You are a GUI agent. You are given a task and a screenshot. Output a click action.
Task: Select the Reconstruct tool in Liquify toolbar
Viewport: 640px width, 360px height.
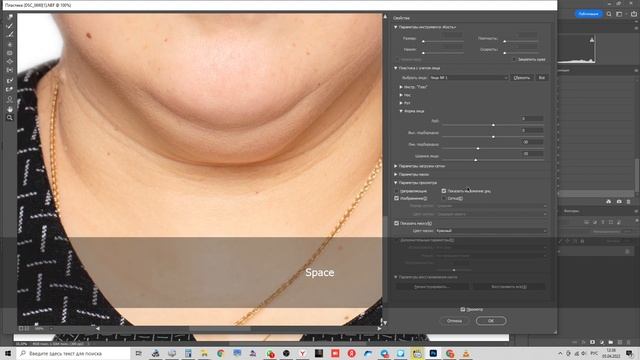click(x=10, y=26)
